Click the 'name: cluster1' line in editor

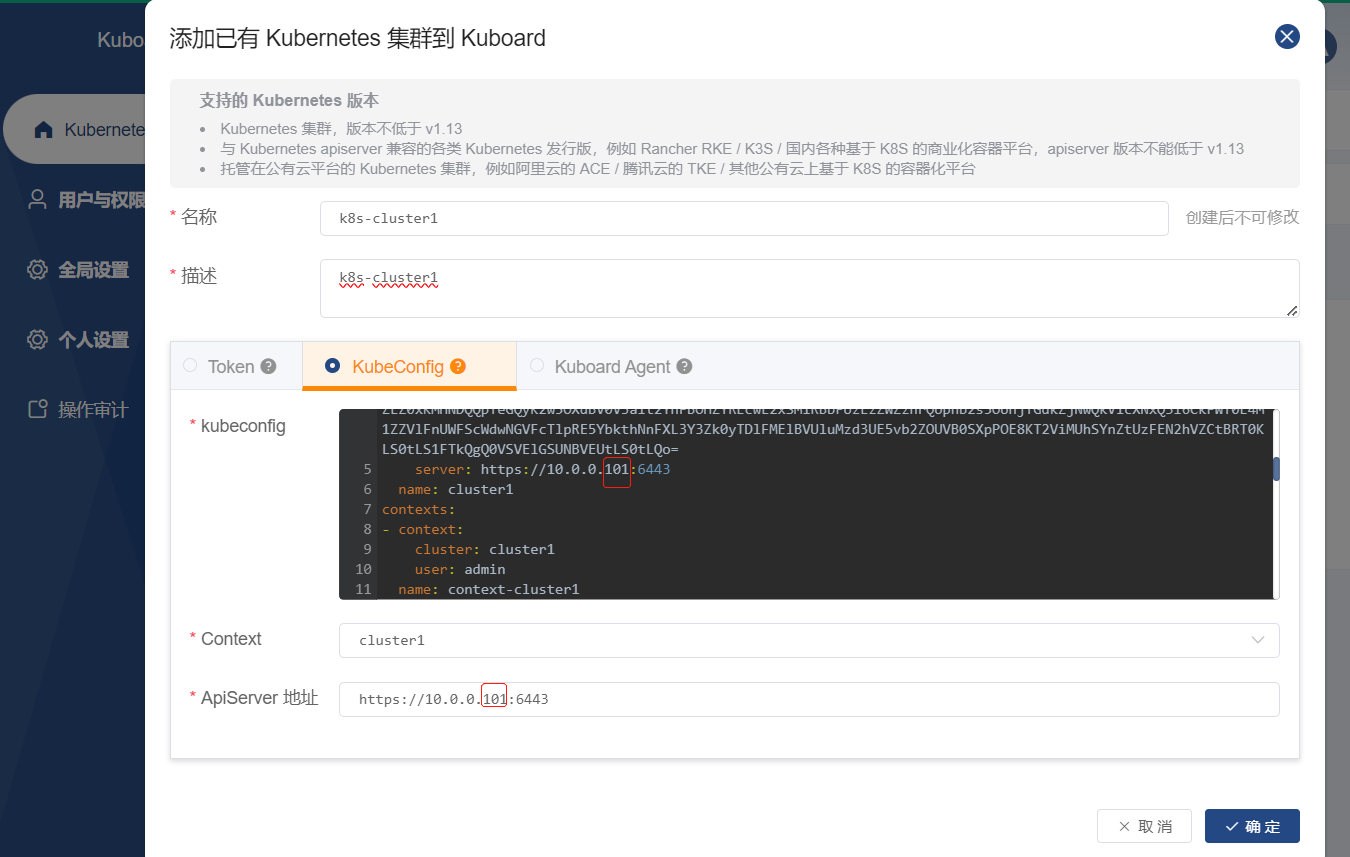455,489
